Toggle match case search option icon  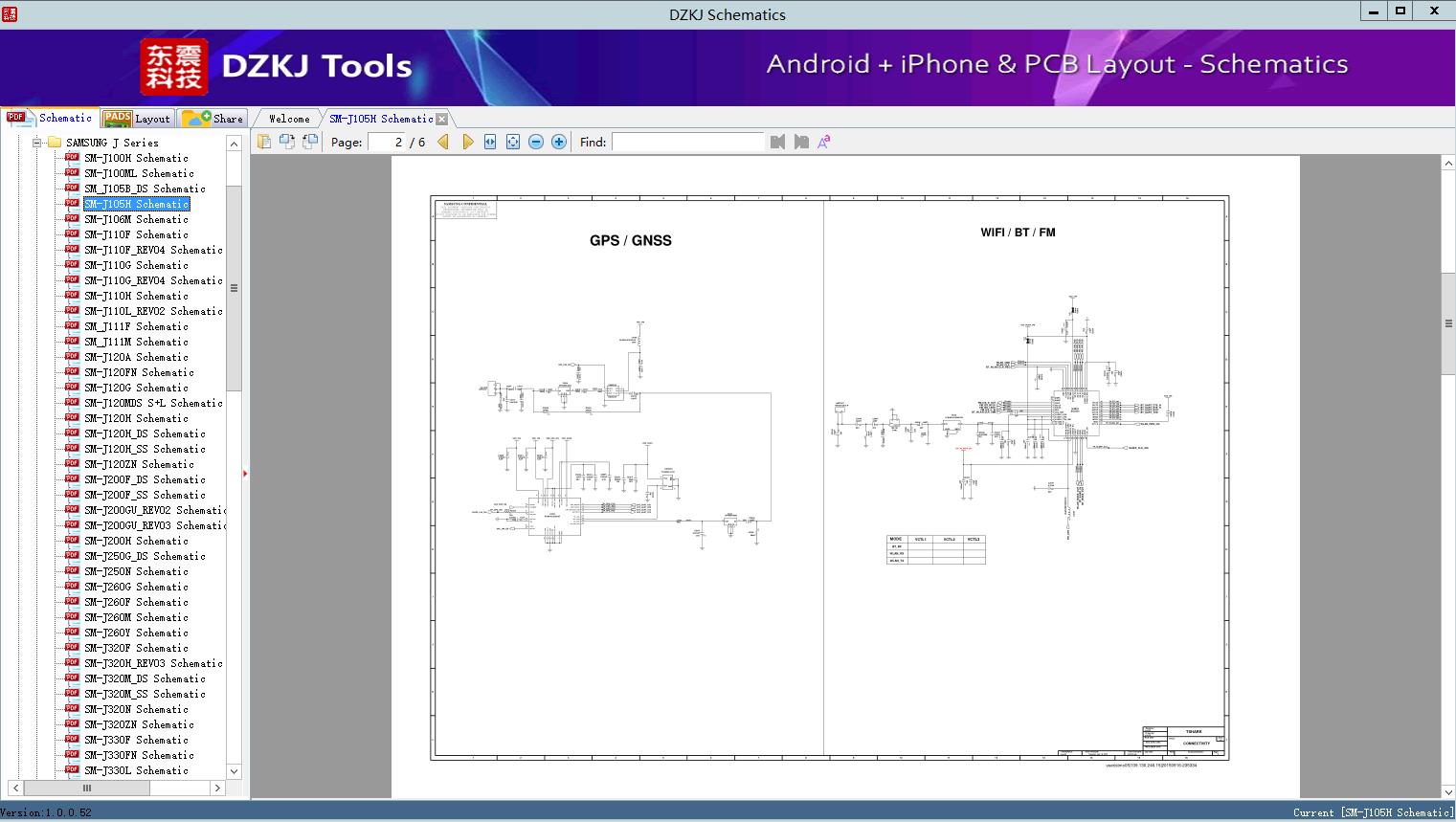coord(823,142)
